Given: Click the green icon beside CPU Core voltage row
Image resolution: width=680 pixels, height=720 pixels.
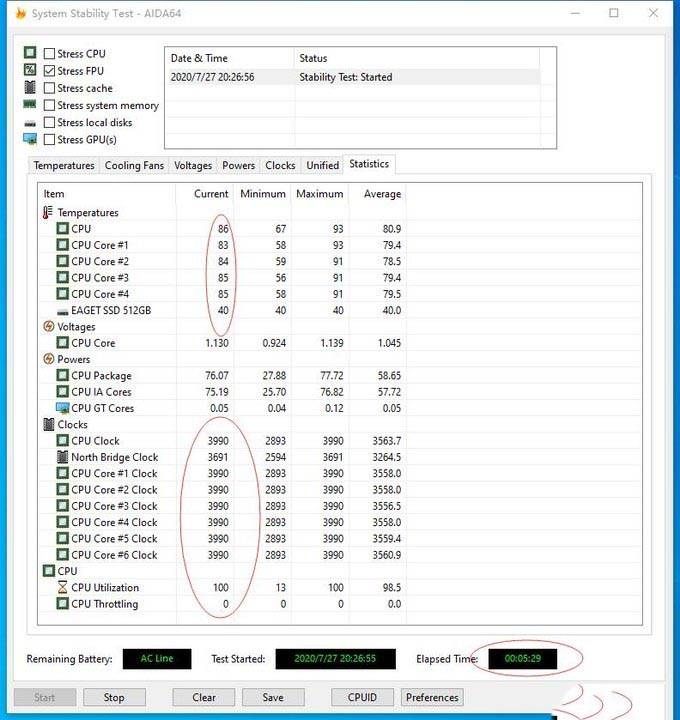Looking at the screenshot, I should point(62,343).
